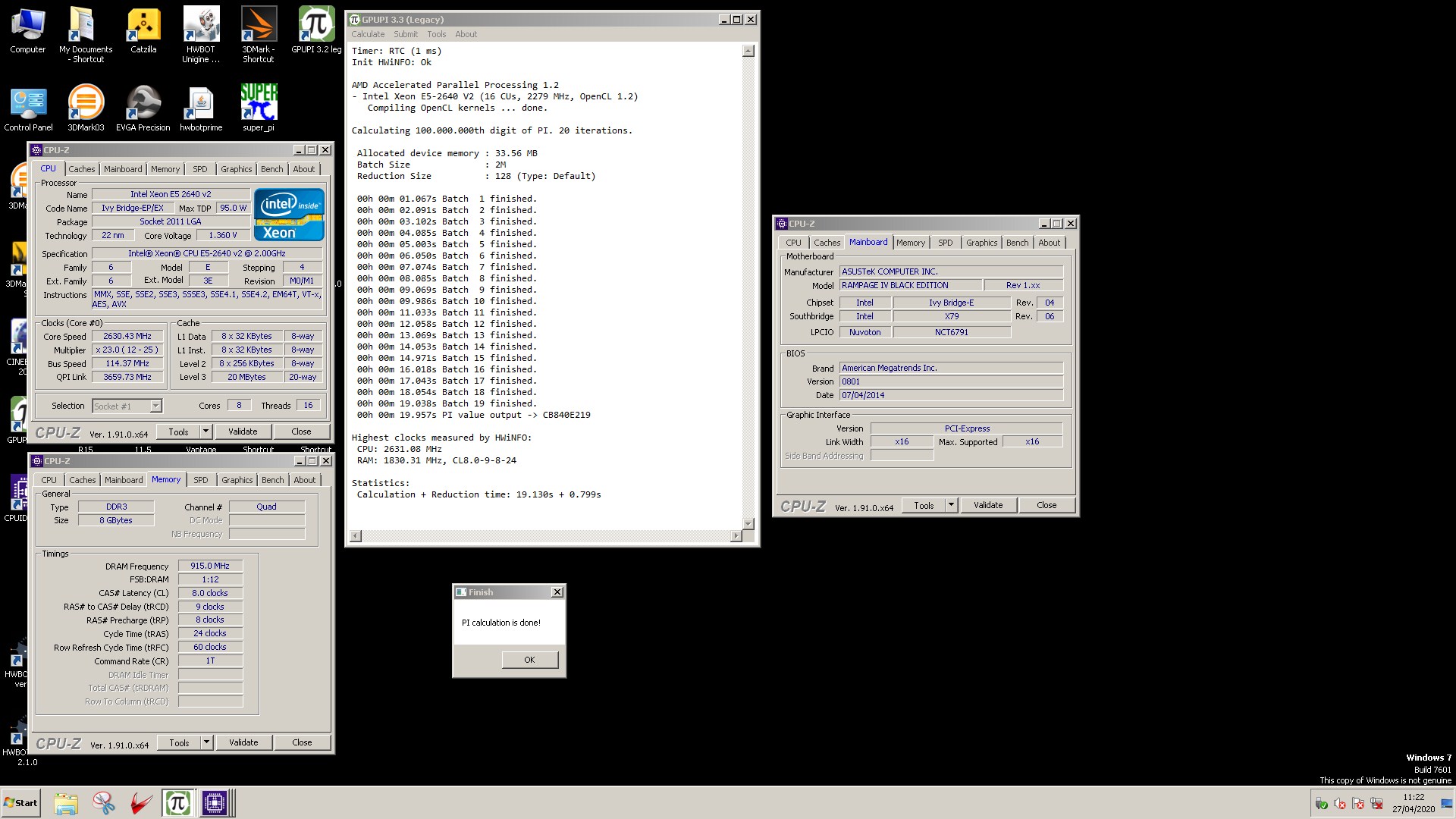1456x819 pixels.
Task: Click the Finish dialog title icon
Action: tap(461, 592)
